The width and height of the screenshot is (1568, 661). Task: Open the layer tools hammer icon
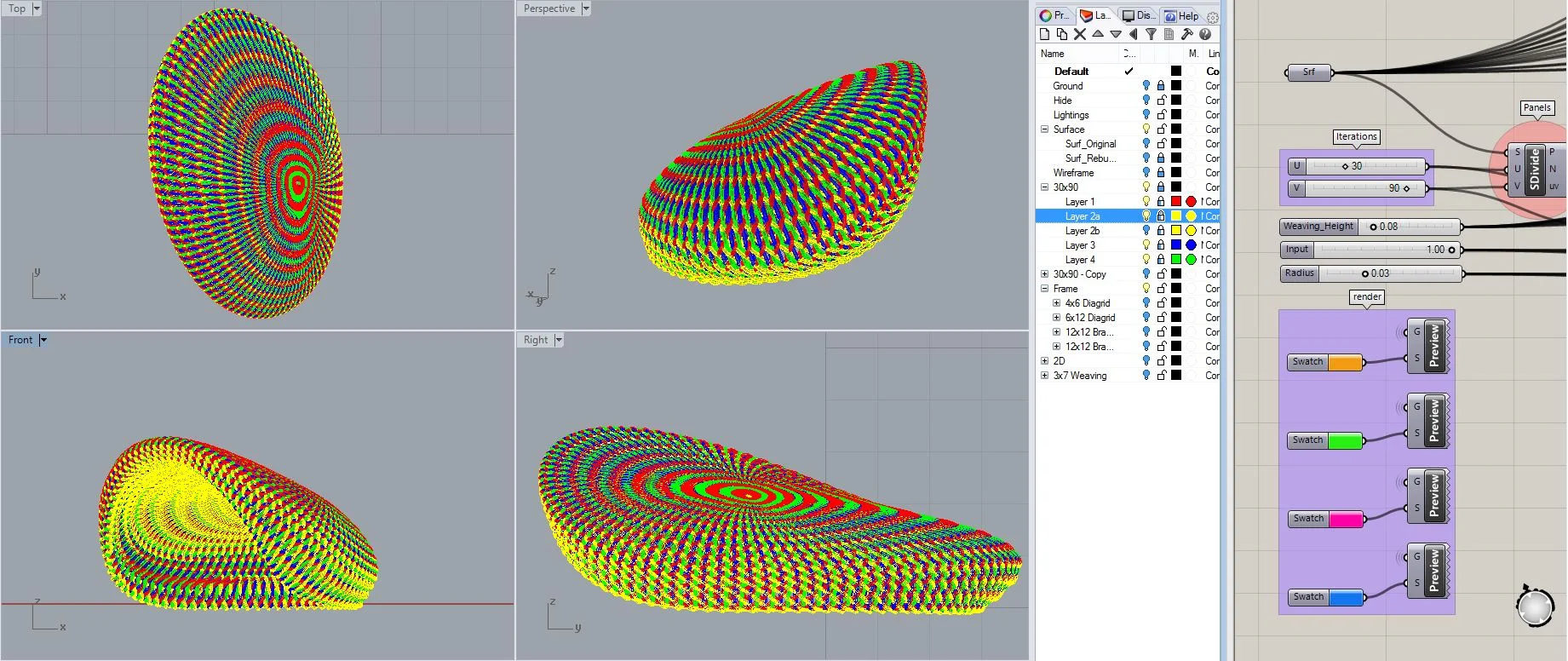1186,34
